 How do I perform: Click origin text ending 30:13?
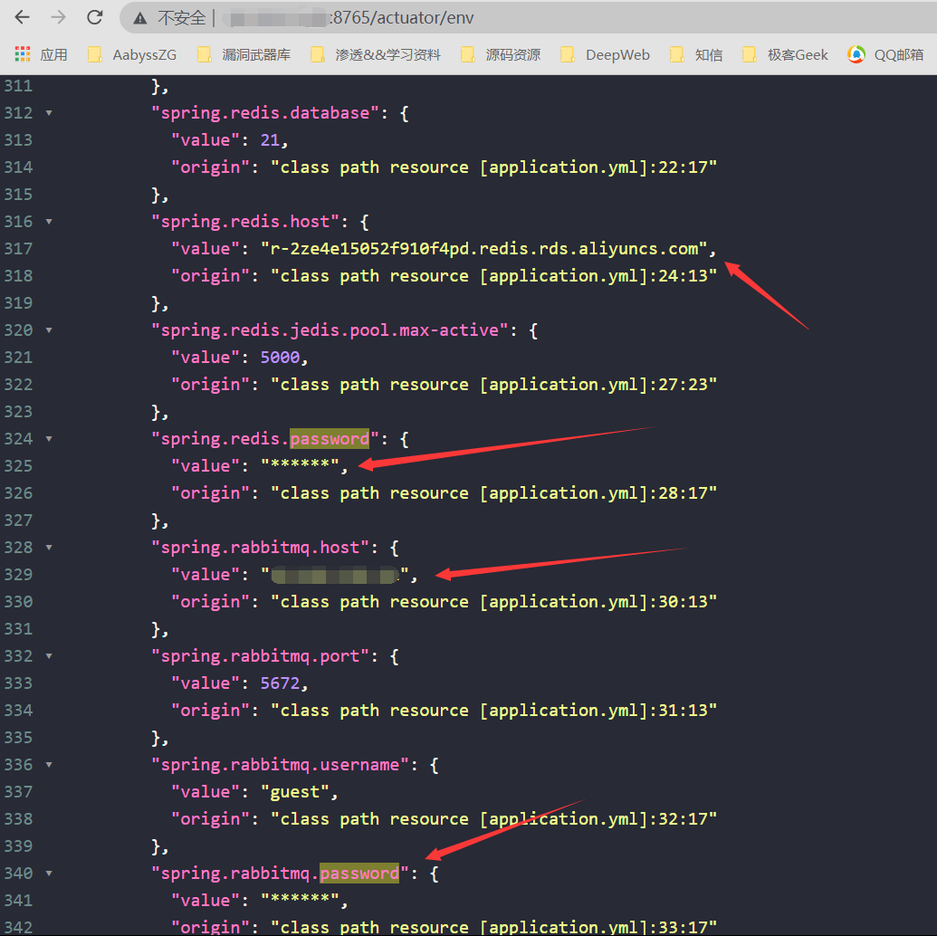[x=494, y=602]
